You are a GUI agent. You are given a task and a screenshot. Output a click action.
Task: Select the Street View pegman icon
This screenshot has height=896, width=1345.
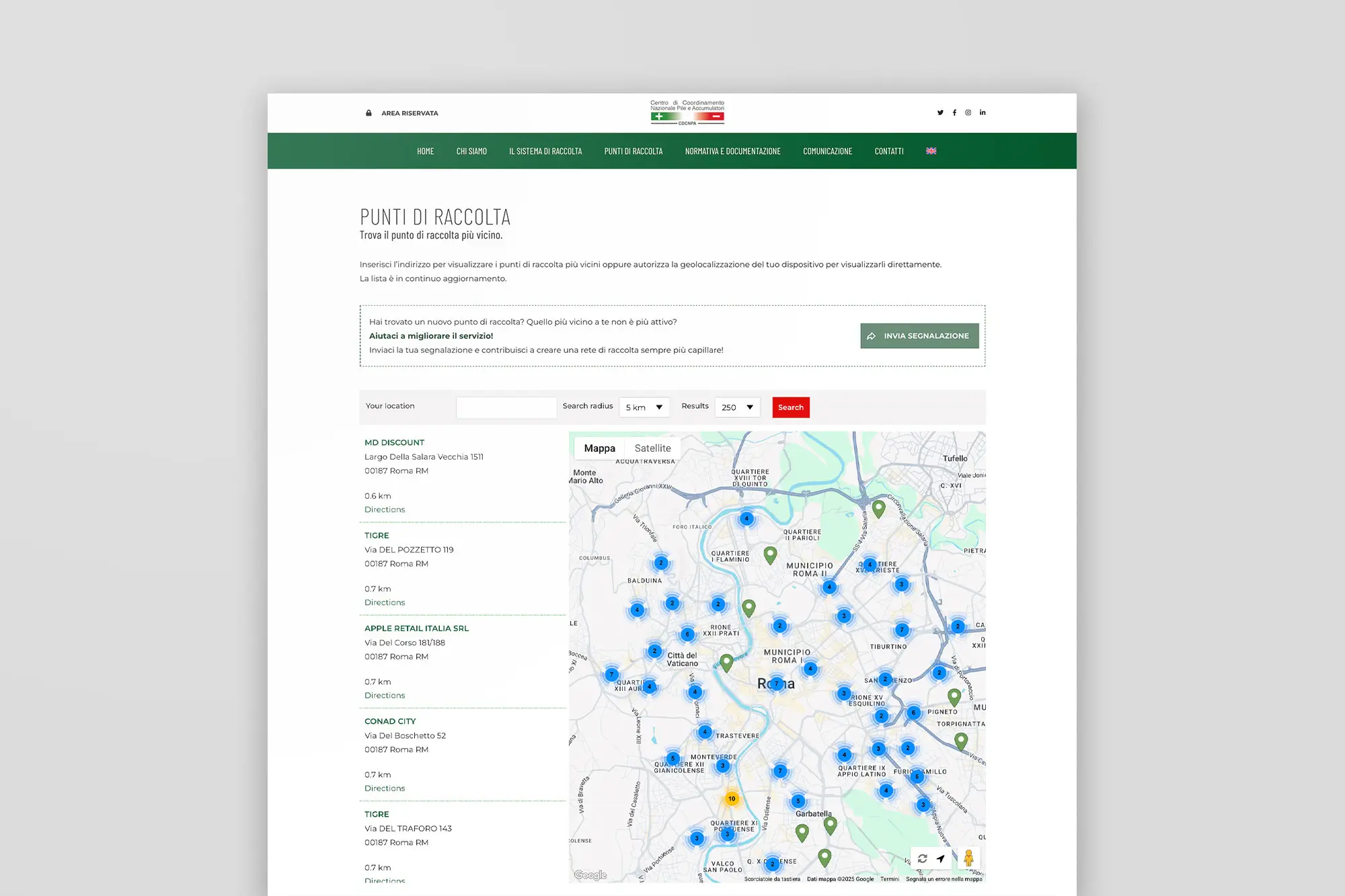coord(968,858)
